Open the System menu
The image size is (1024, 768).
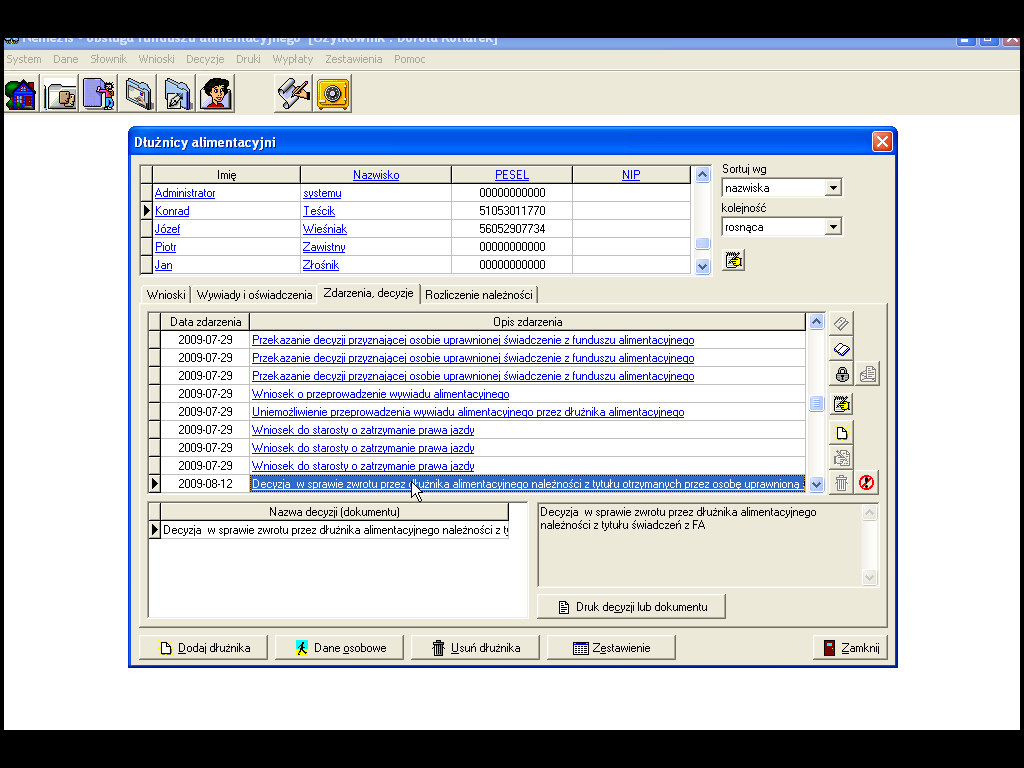(x=24, y=59)
